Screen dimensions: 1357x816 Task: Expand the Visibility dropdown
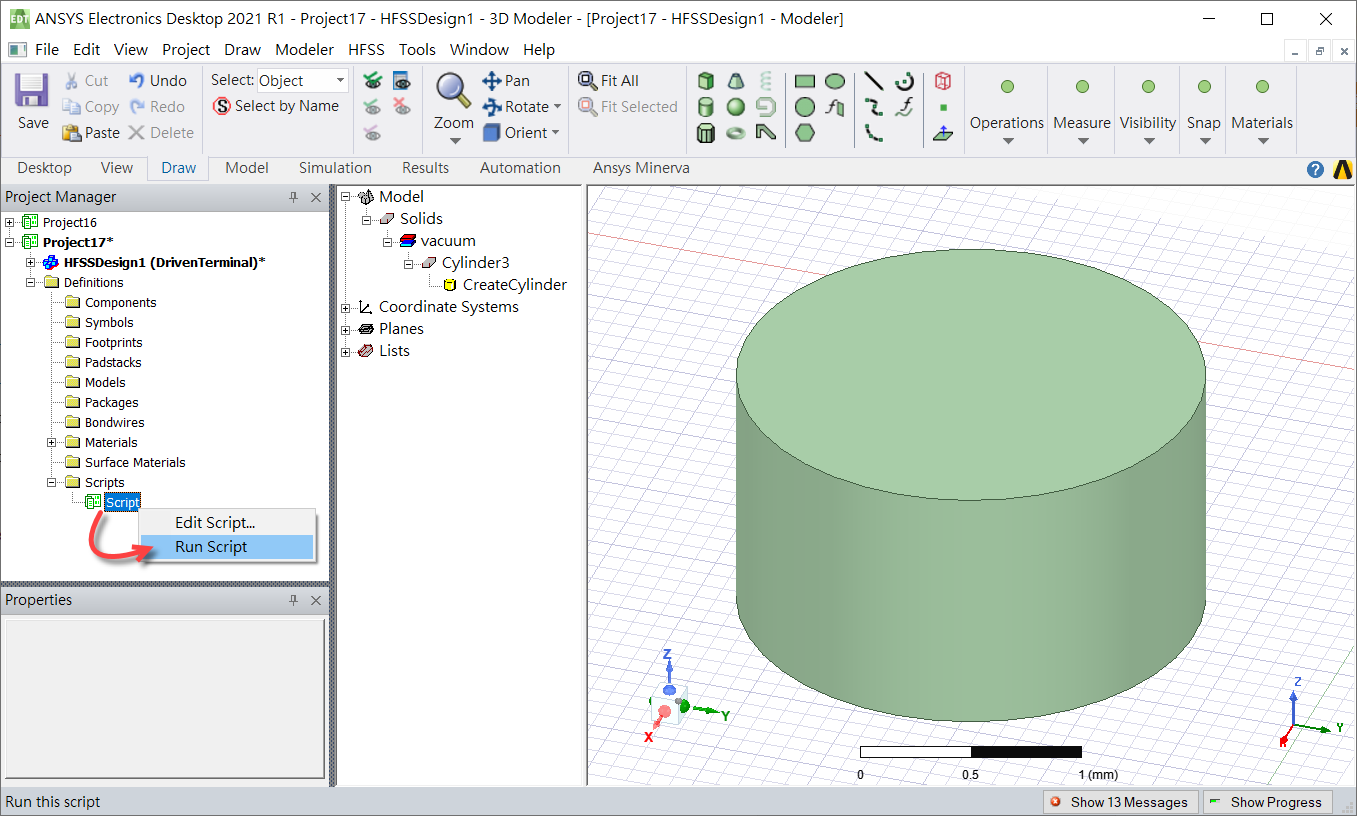pos(1148,141)
